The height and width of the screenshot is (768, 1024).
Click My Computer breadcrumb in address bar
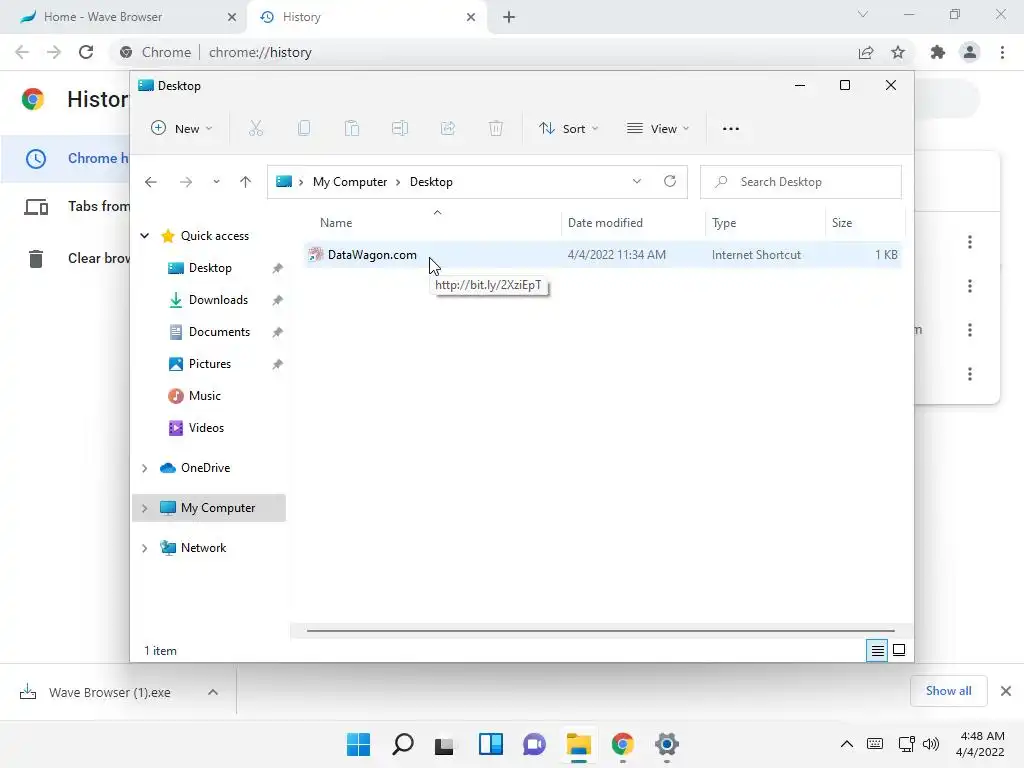pyautogui.click(x=350, y=182)
